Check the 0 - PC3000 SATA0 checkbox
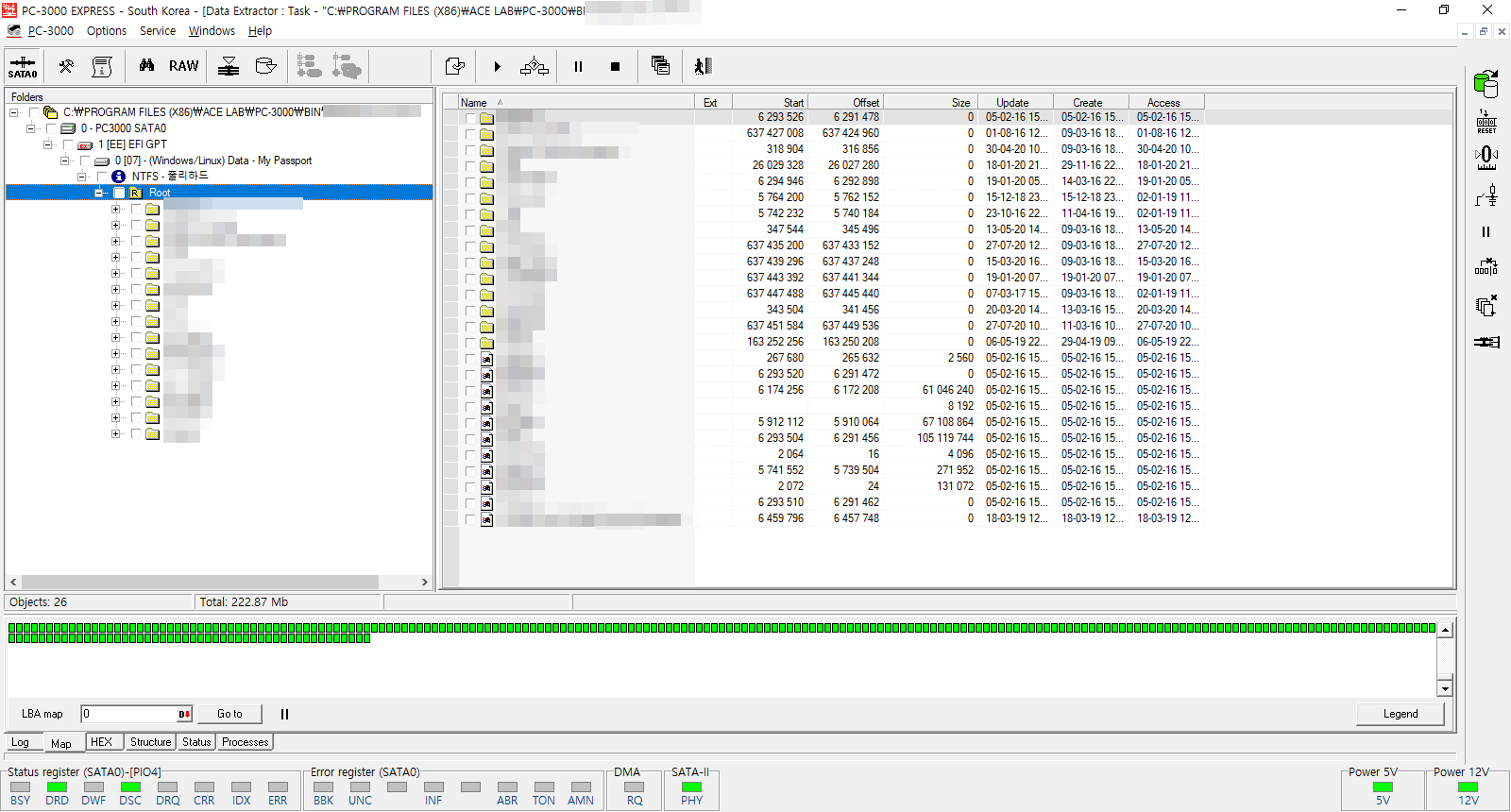 (x=51, y=128)
